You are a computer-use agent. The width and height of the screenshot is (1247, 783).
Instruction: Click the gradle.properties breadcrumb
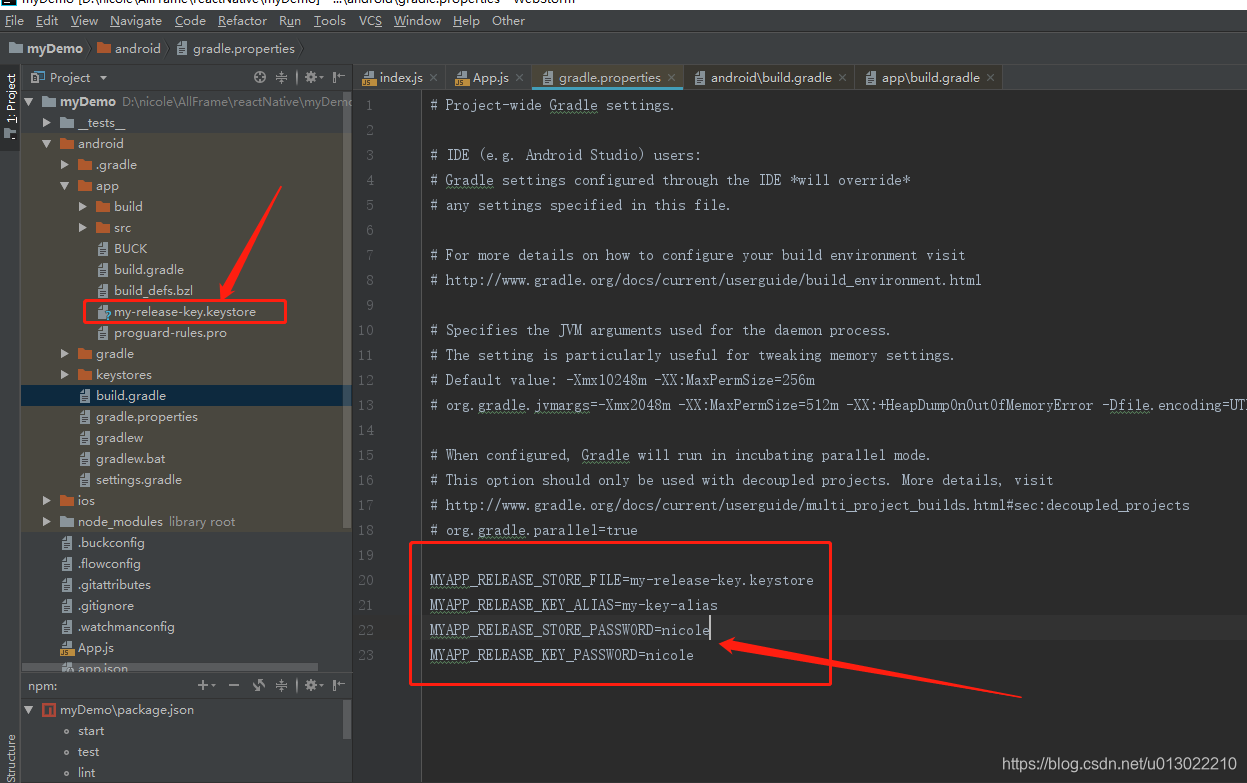point(235,48)
